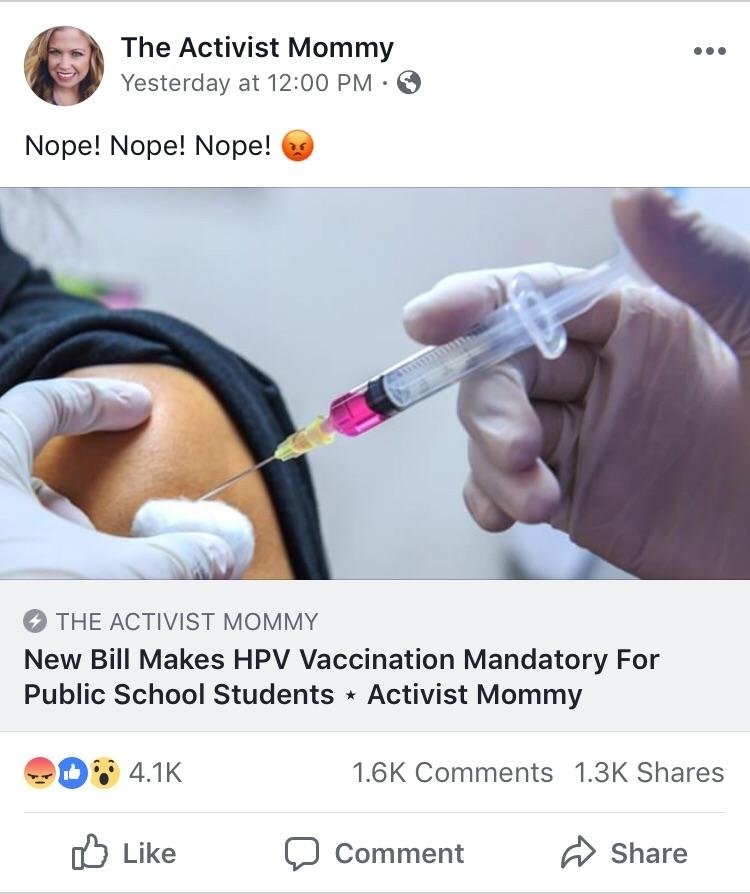Click the angry reaction icon in summary
The width and height of the screenshot is (750, 894).
click(40, 773)
